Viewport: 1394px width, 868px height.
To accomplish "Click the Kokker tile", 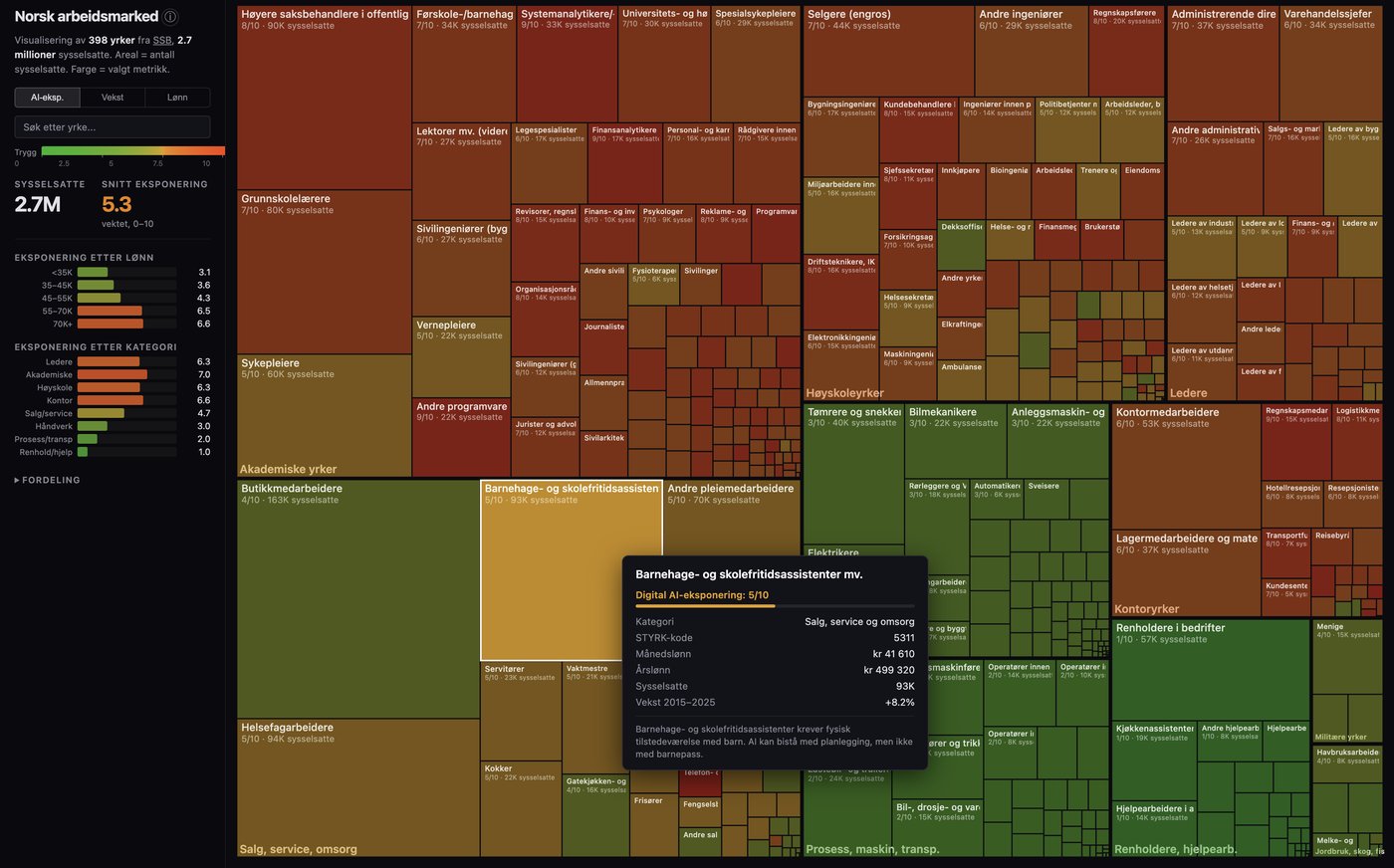I will click(522, 808).
